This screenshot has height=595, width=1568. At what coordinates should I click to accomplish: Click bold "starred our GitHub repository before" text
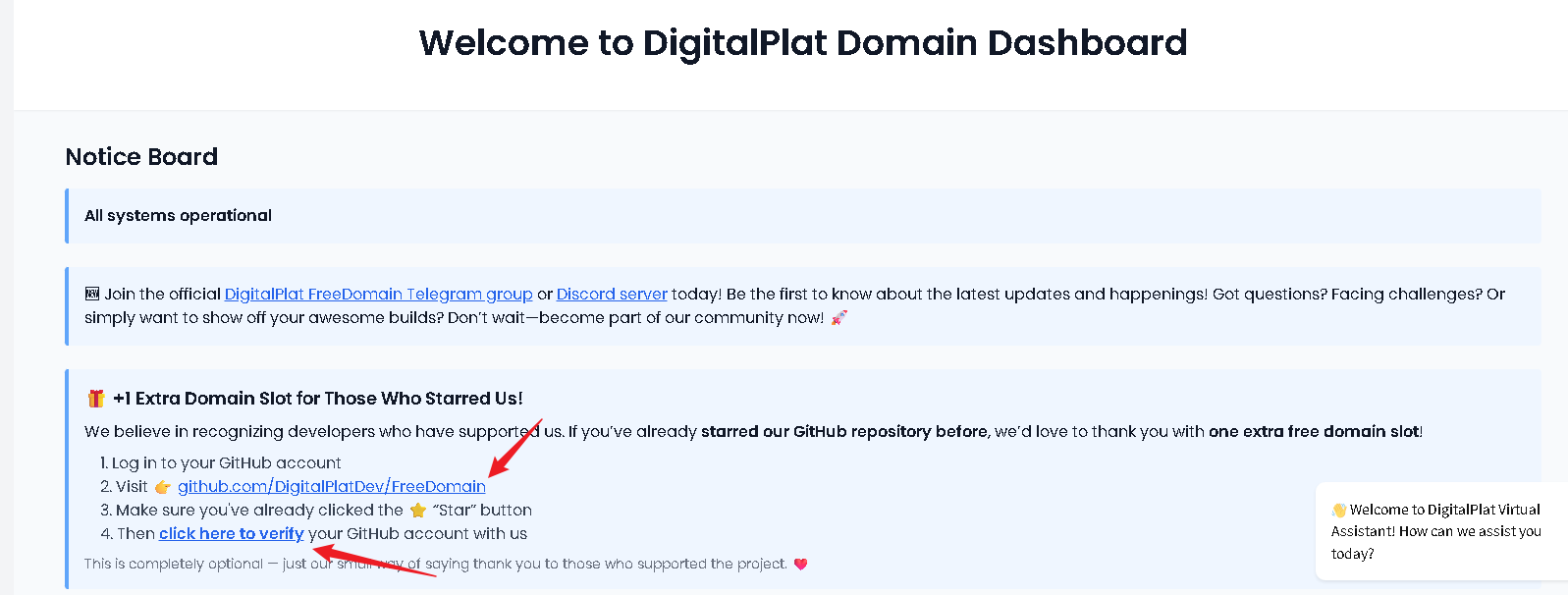point(844,432)
